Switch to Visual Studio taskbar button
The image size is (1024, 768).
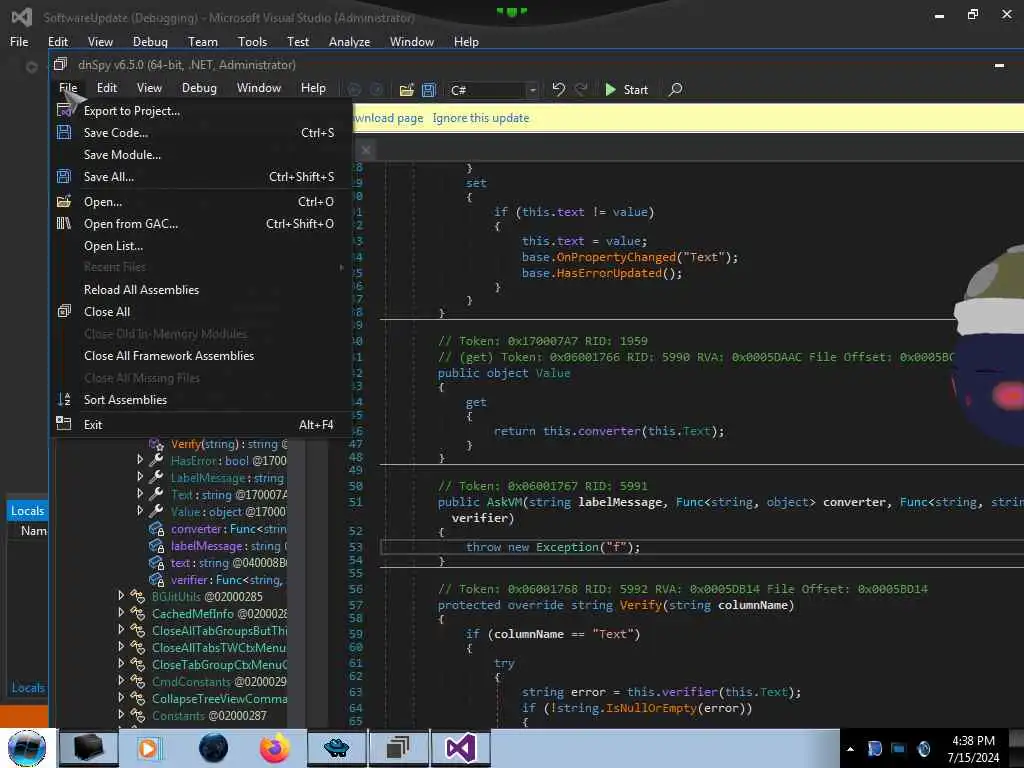460,748
